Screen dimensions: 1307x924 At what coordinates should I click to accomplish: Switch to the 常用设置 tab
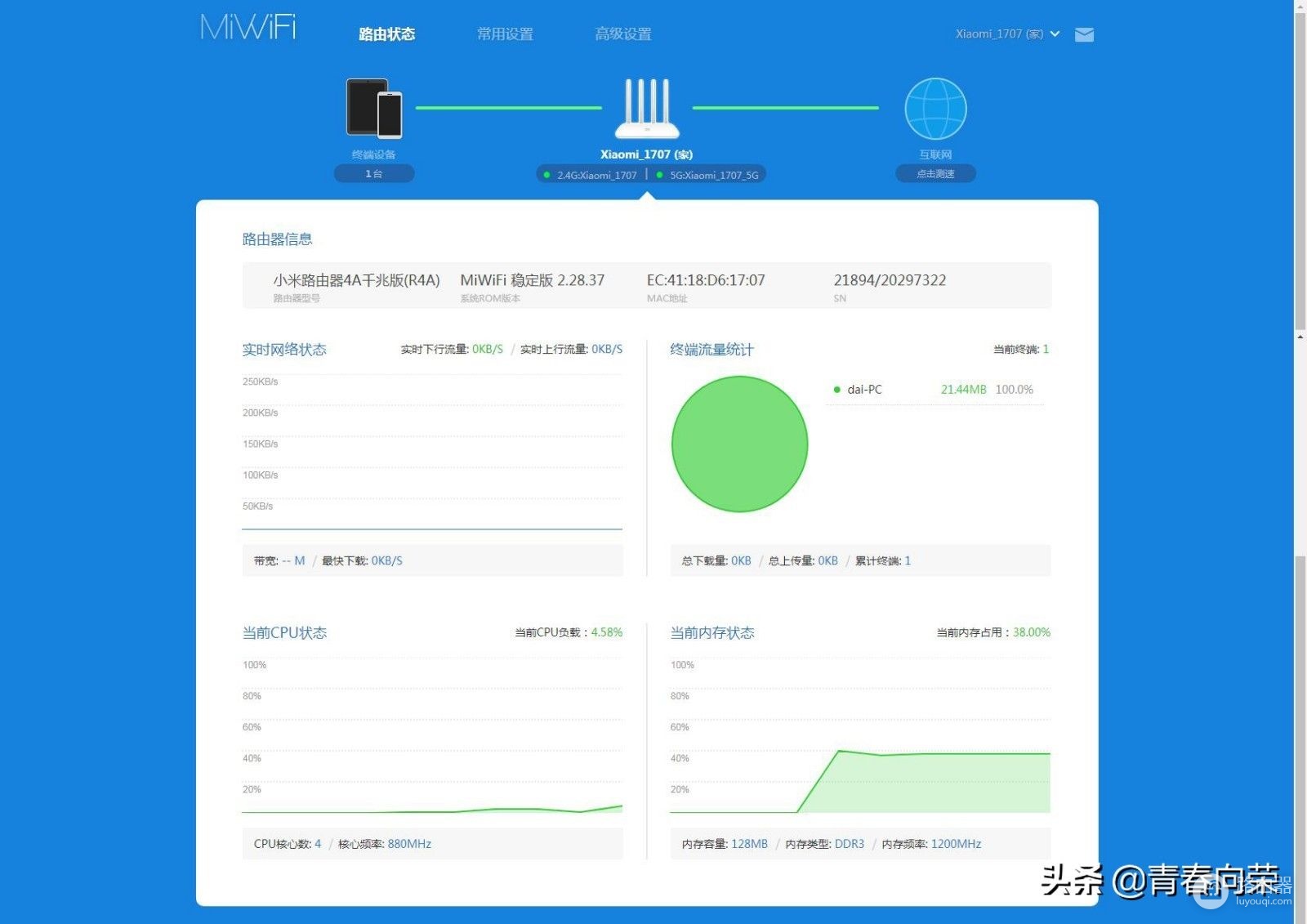click(505, 34)
